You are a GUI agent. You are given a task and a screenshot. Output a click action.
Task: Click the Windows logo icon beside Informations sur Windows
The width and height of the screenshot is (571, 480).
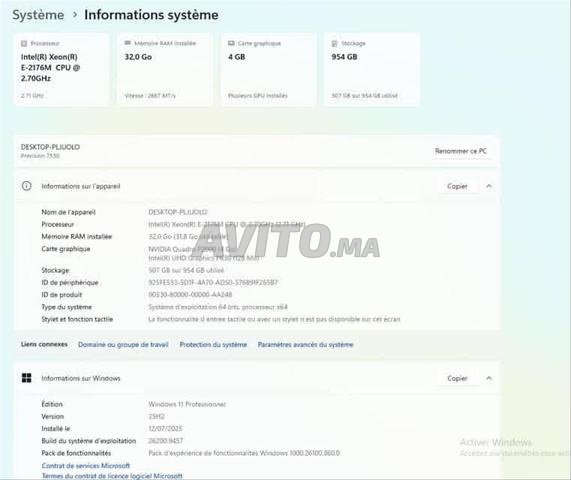click(26, 378)
